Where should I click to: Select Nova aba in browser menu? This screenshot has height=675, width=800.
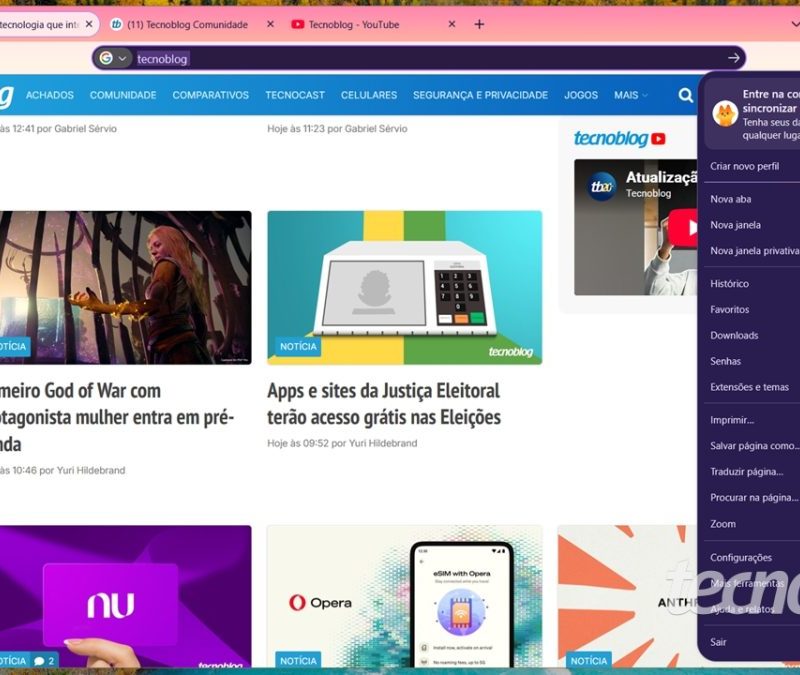pyautogui.click(x=731, y=199)
